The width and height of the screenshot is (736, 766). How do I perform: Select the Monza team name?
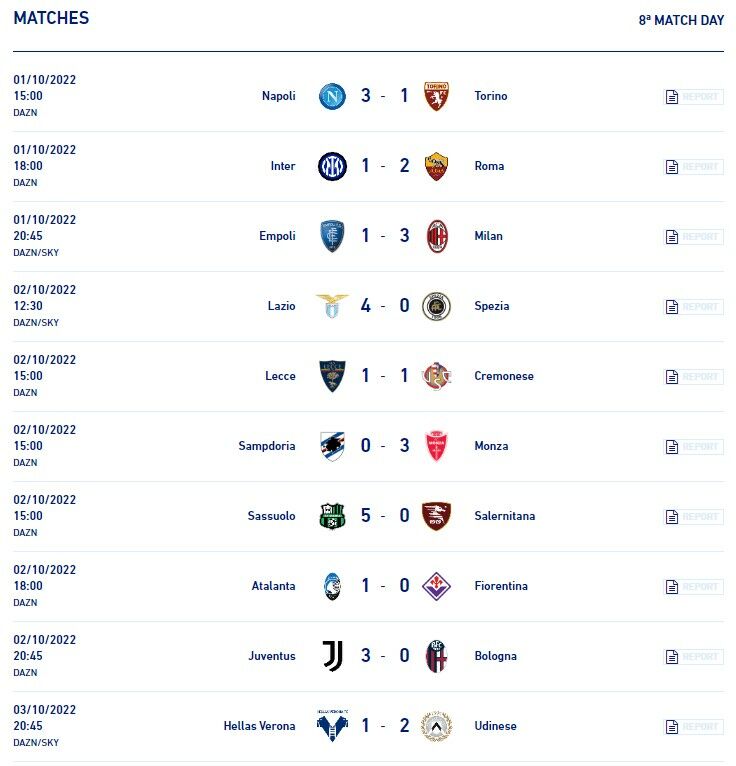click(x=492, y=446)
